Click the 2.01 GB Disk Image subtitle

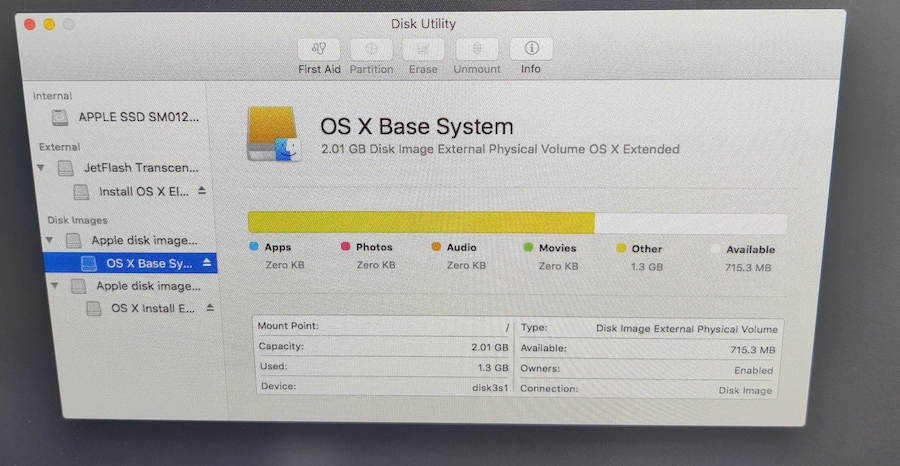click(x=499, y=149)
